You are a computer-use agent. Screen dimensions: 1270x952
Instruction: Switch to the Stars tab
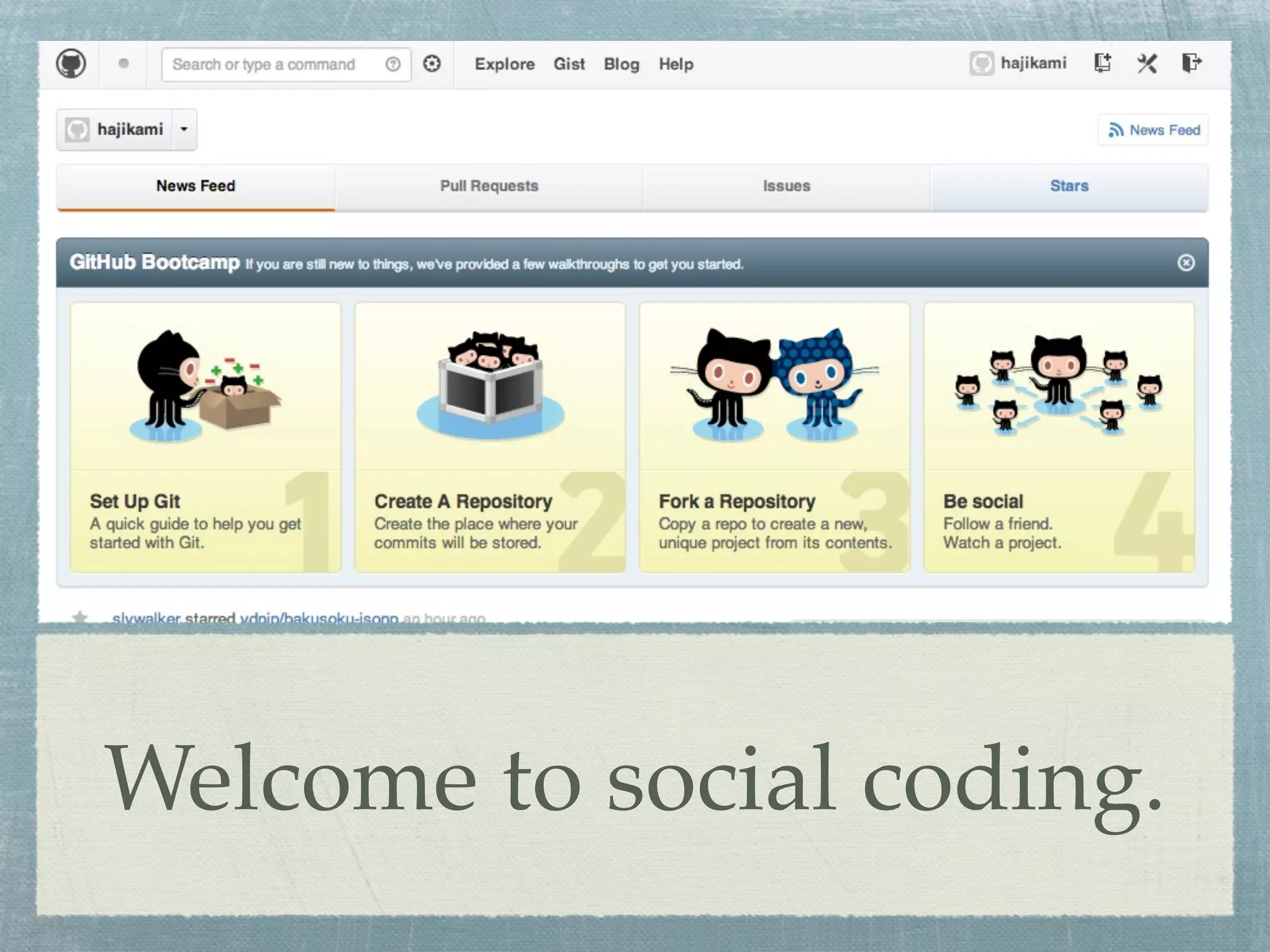click(1069, 187)
